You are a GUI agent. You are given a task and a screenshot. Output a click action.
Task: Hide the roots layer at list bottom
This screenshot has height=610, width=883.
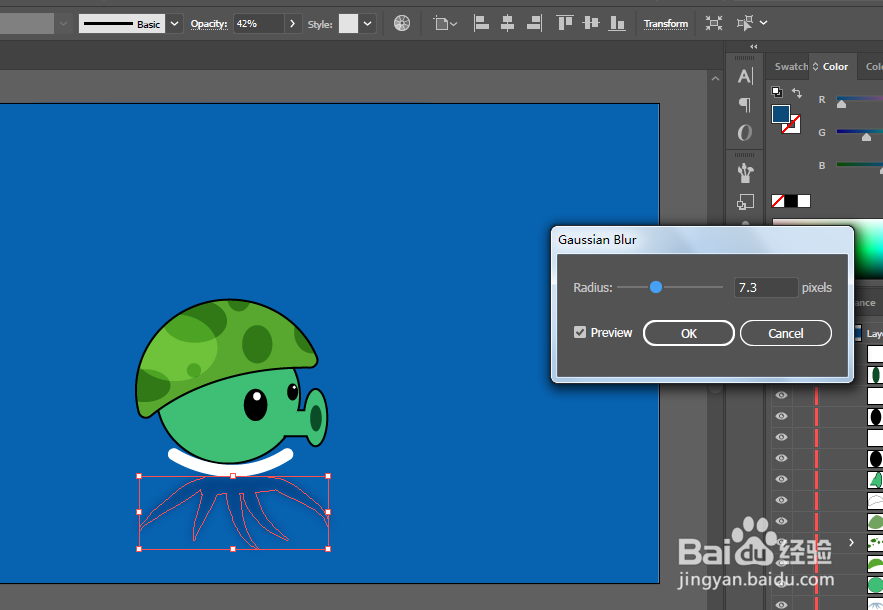781,604
